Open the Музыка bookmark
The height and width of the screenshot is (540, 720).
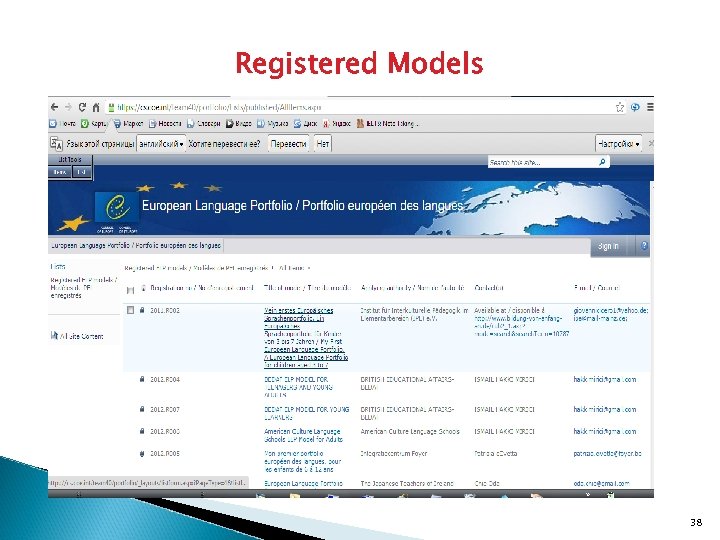(x=272, y=124)
